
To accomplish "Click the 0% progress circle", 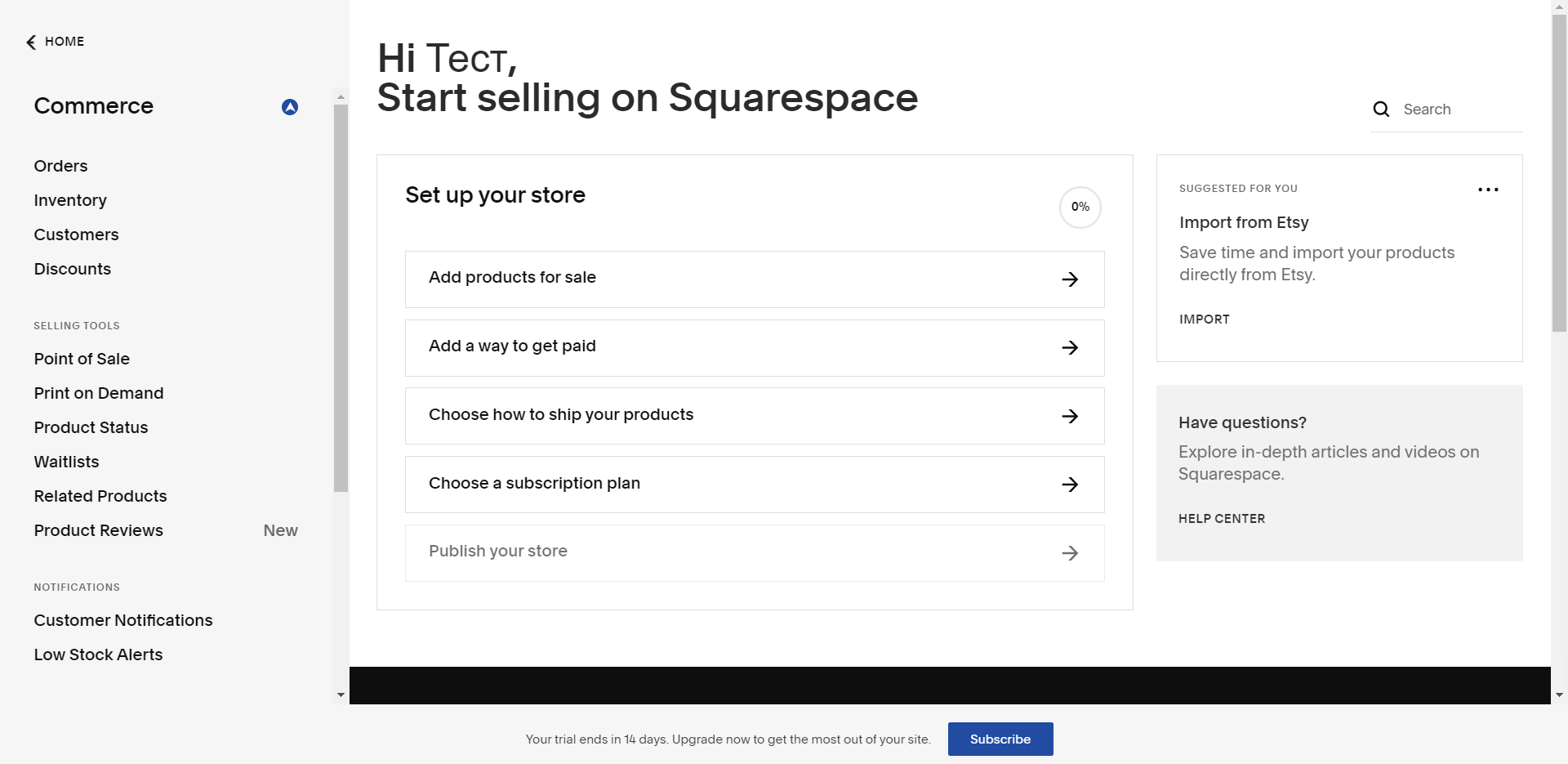I will click(1080, 208).
